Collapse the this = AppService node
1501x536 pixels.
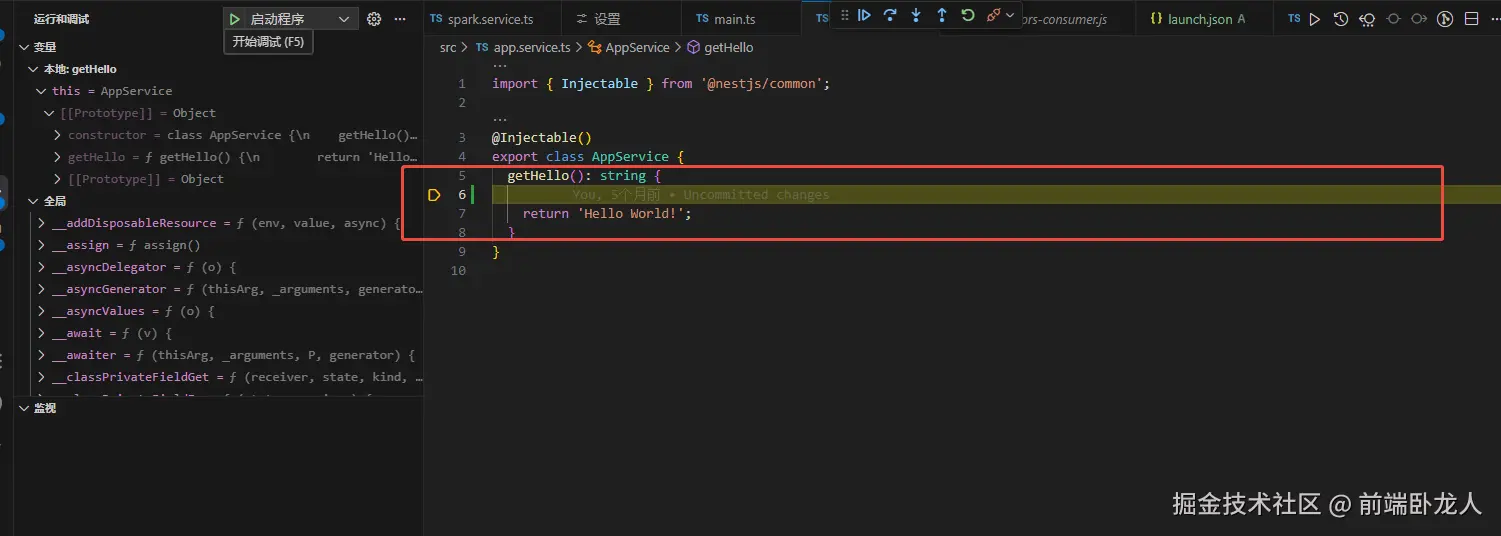(41, 91)
